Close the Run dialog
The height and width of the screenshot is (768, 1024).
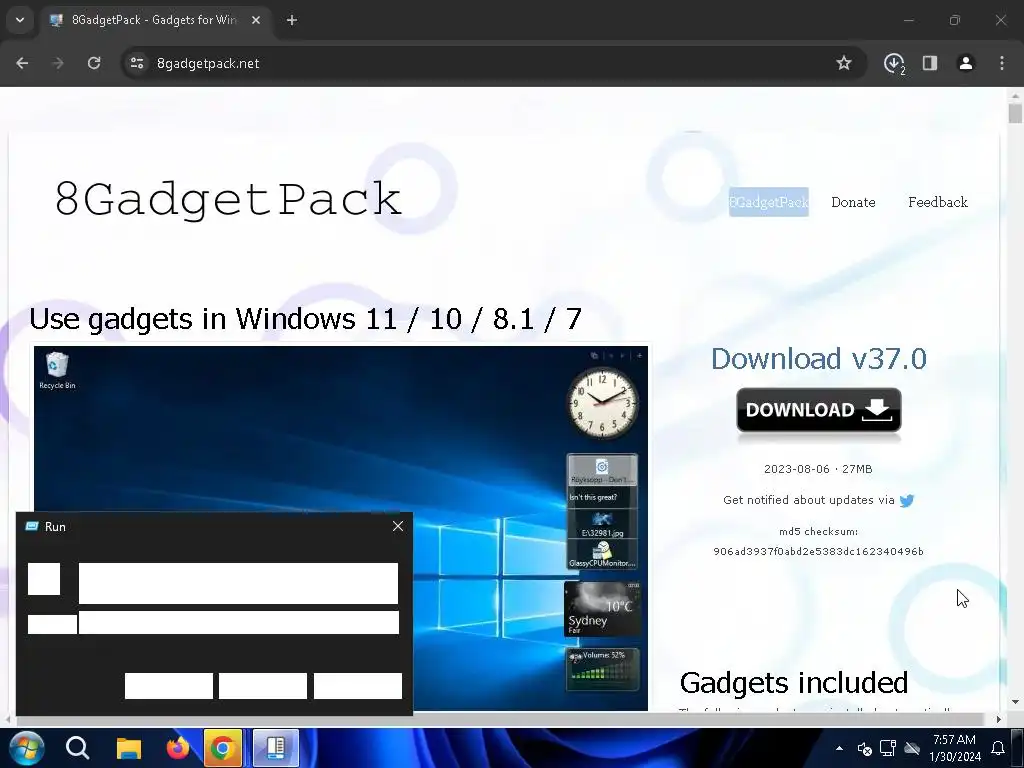[398, 526]
